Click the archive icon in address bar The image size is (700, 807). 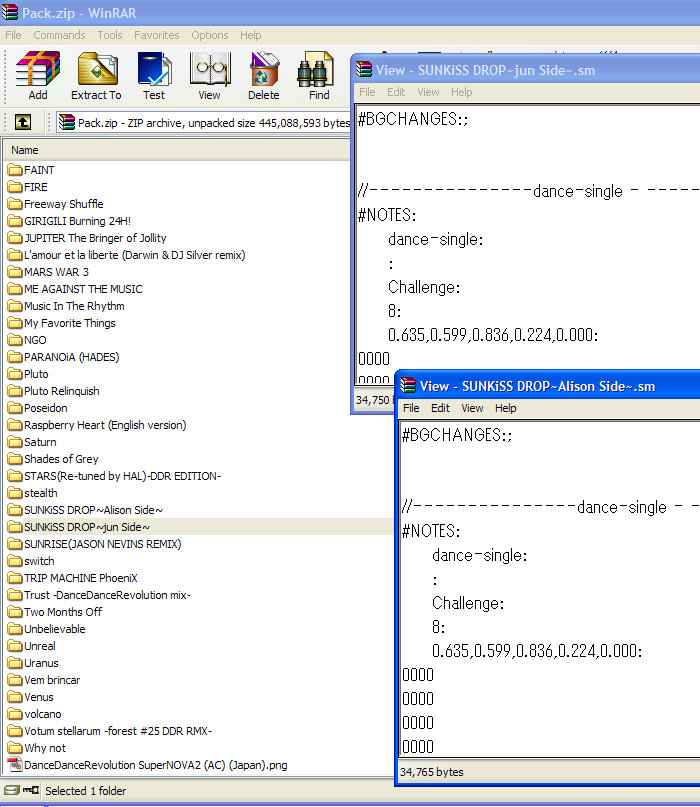coord(66,122)
